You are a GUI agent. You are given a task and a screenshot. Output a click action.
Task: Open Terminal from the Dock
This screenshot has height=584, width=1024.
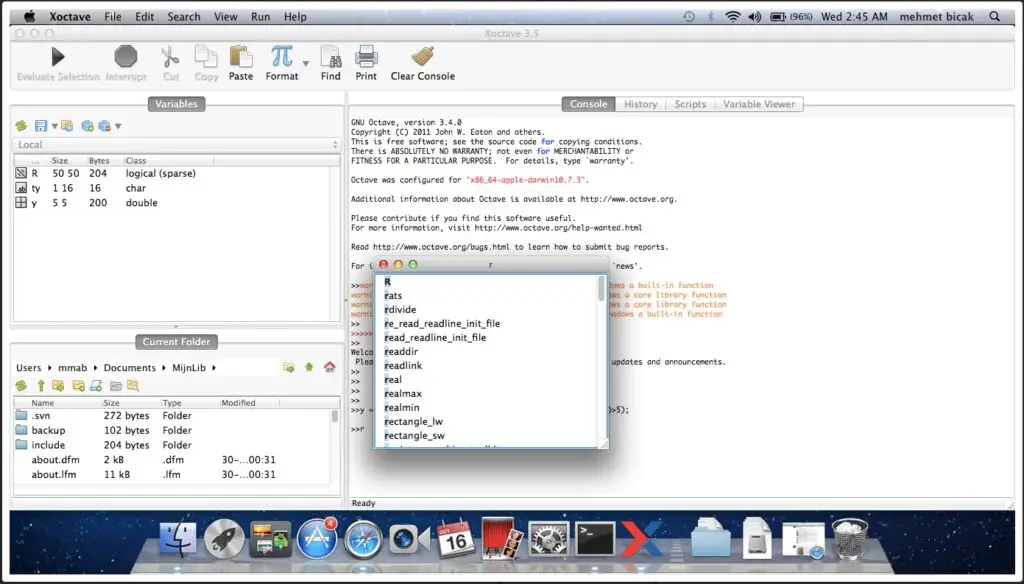click(x=596, y=539)
